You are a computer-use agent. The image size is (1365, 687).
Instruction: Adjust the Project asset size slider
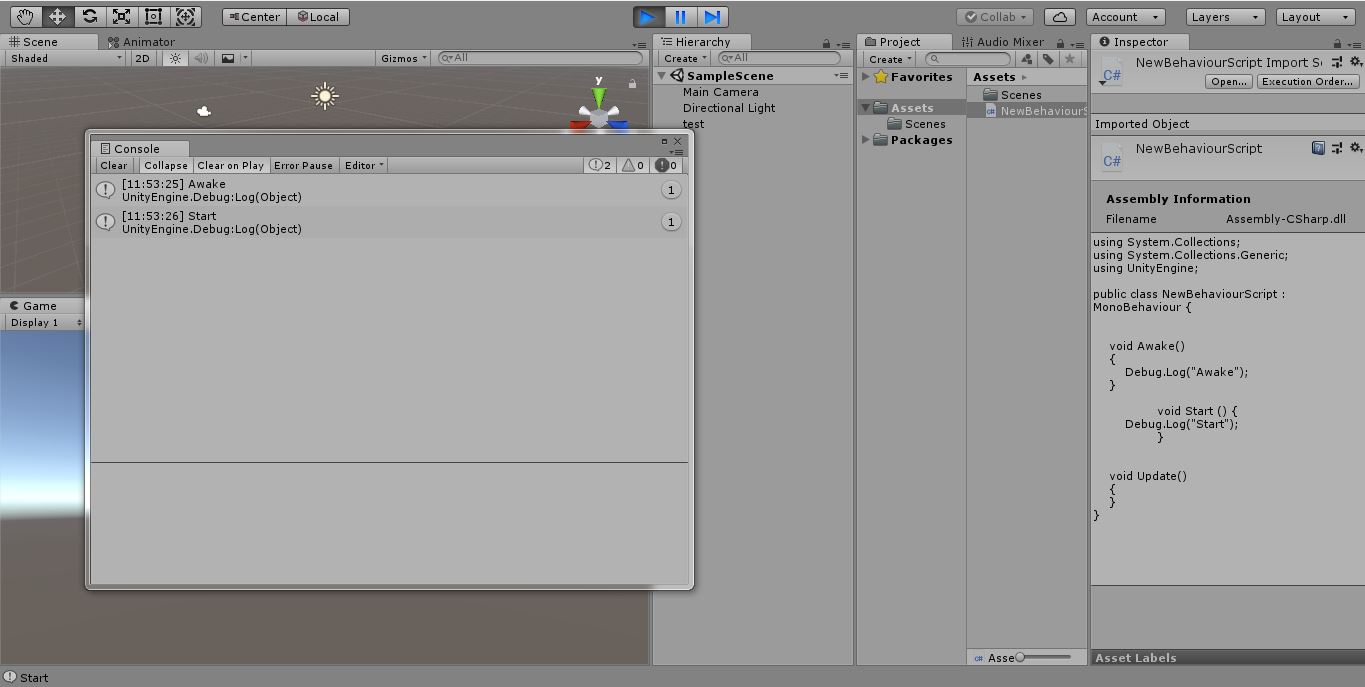pos(1021,657)
